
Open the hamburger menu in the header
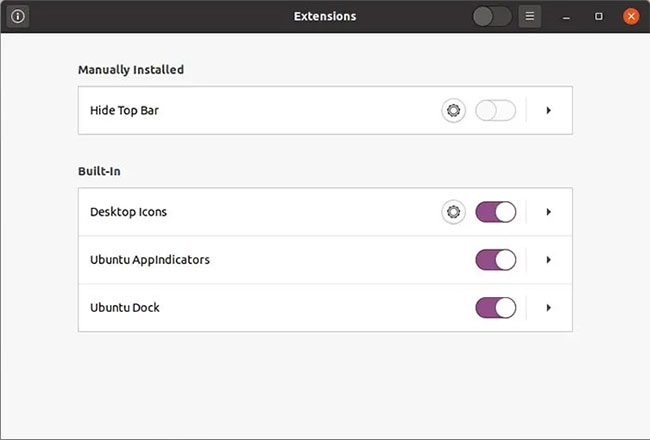530,16
